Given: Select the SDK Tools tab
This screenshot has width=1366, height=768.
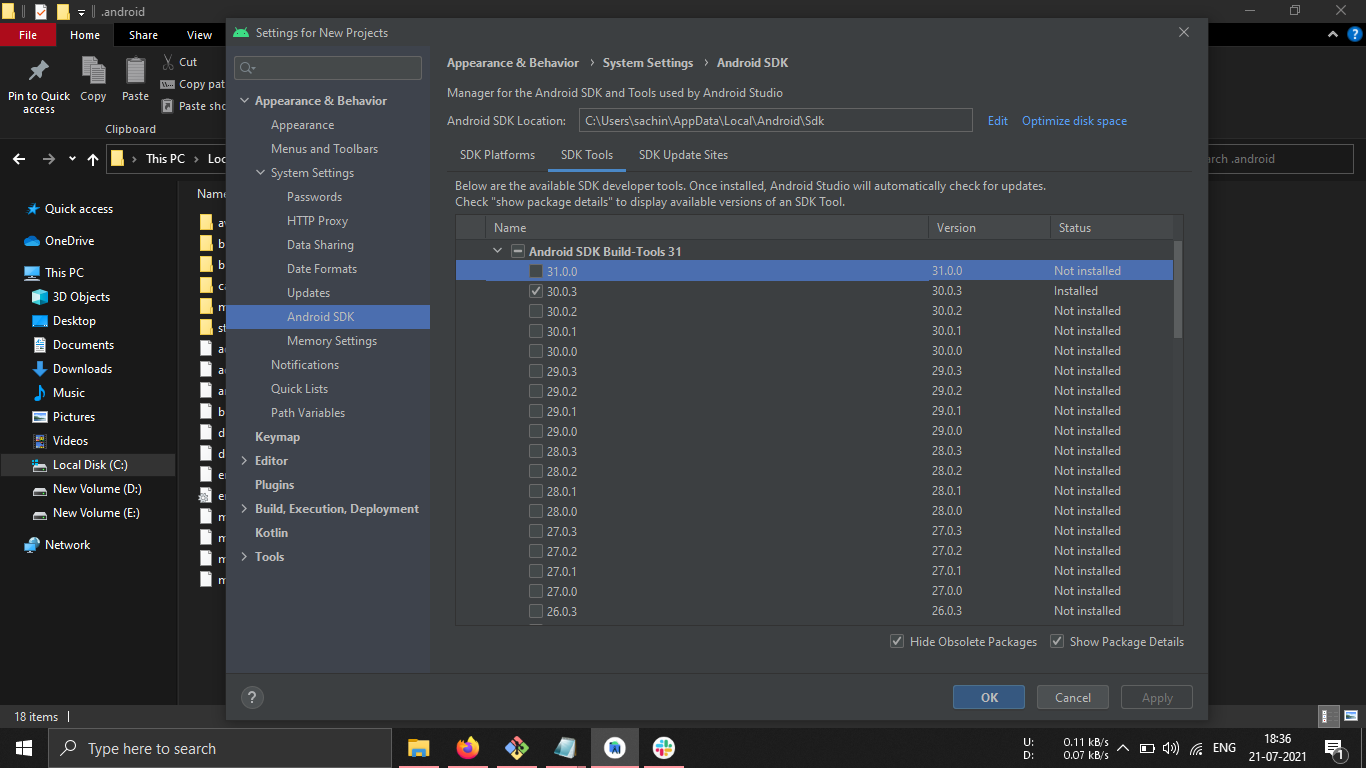Looking at the screenshot, I should 587,155.
